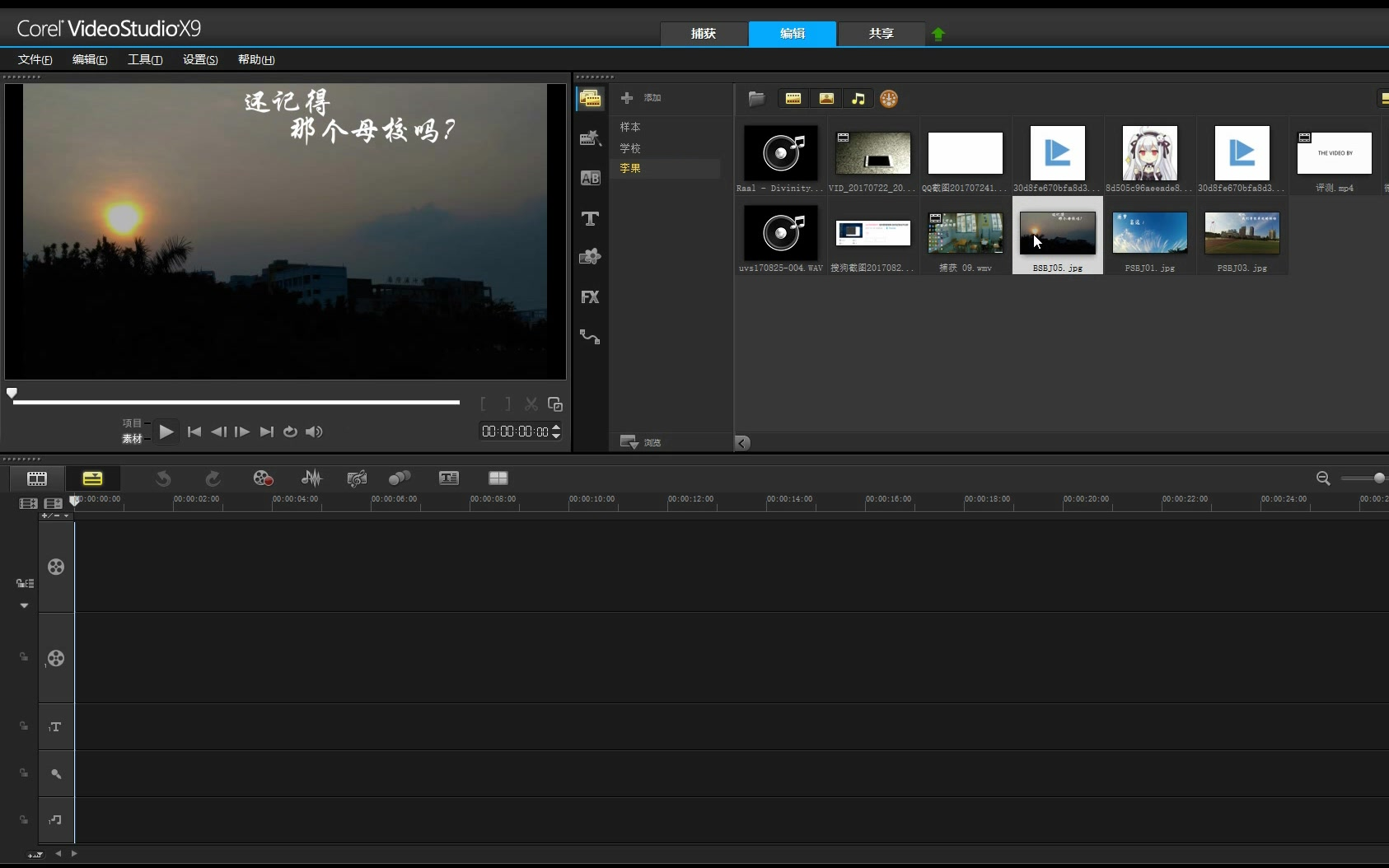
Task: Click the import media files folder icon
Action: (756, 99)
